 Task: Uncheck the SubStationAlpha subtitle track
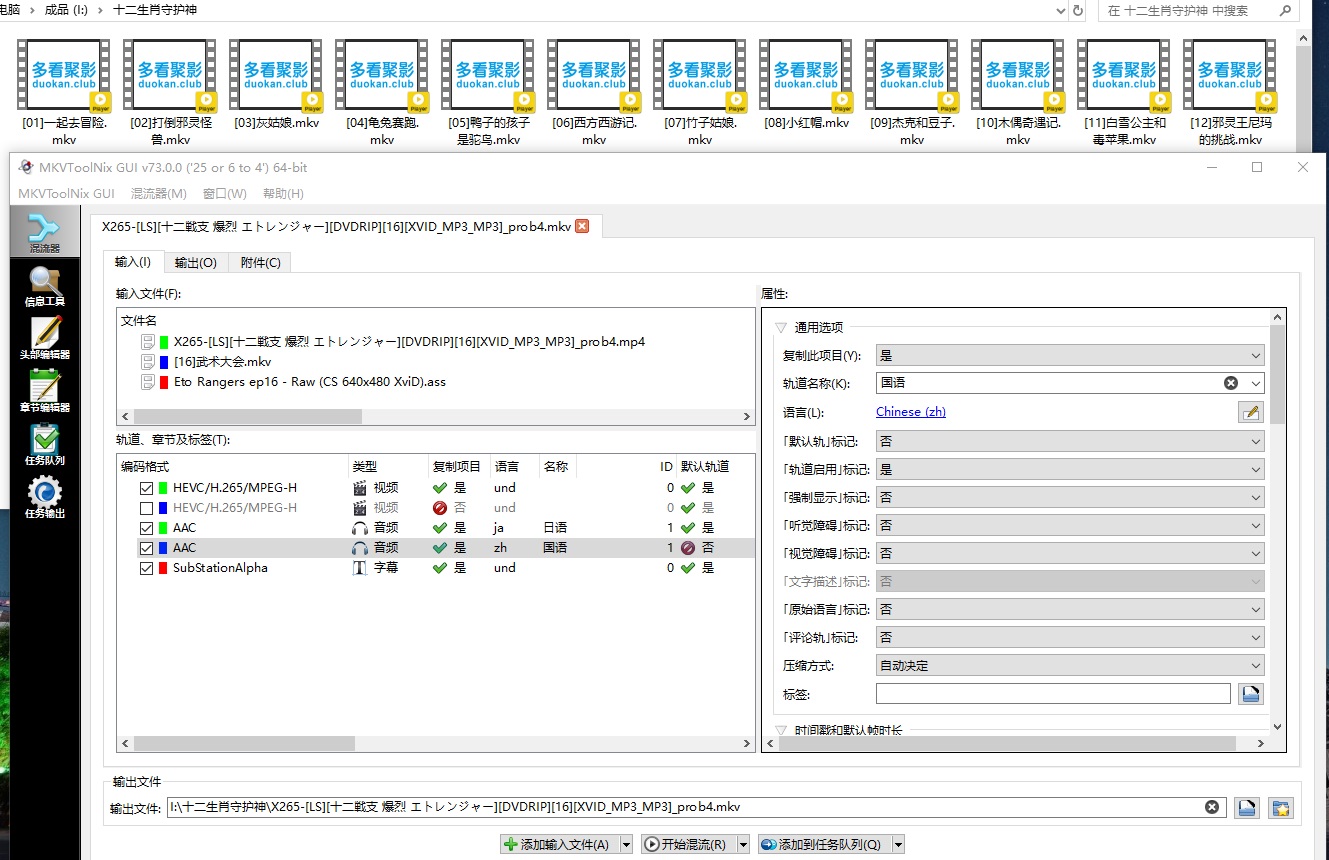pyautogui.click(x=147, y=568)
